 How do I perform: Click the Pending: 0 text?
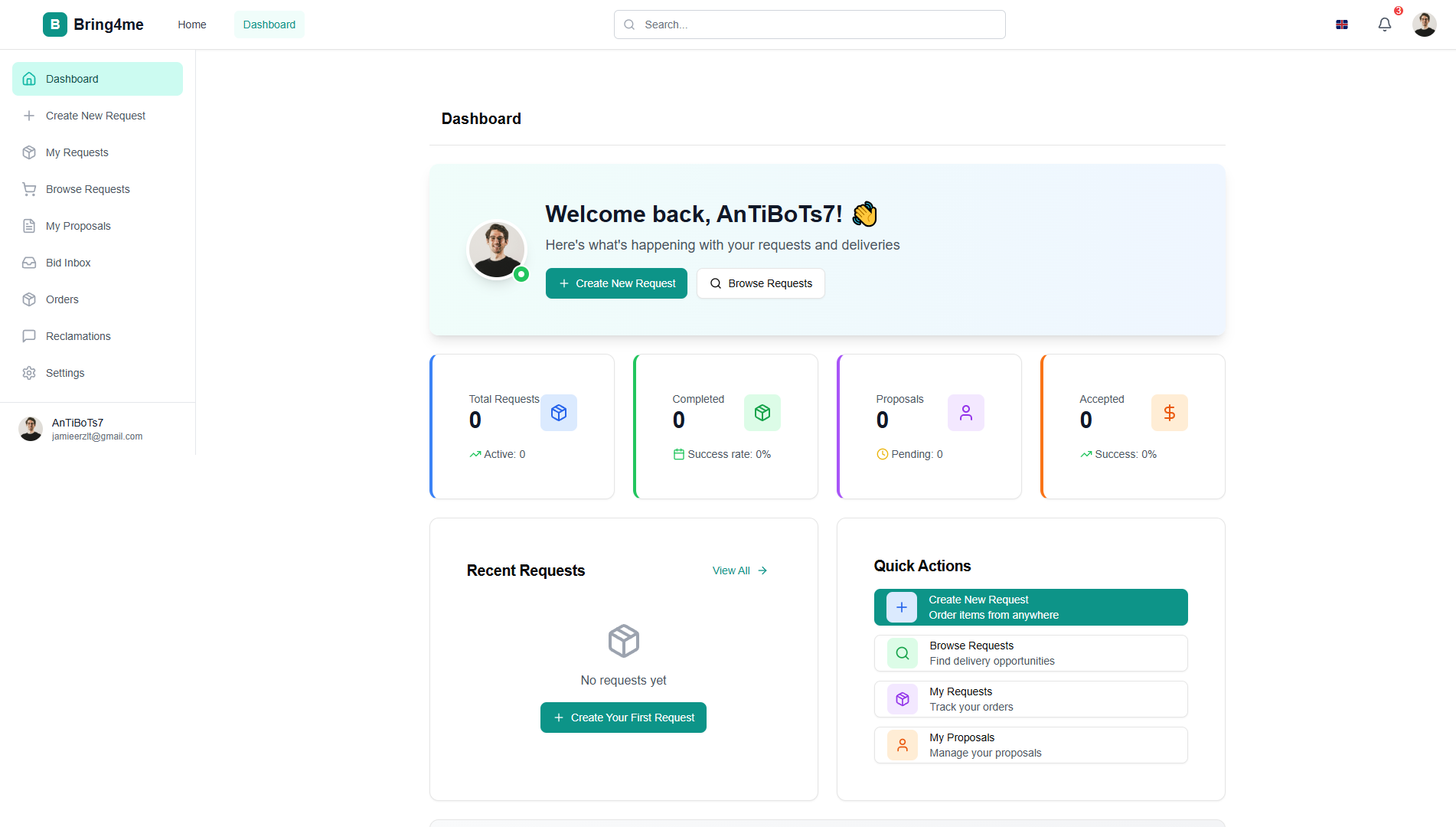917,454
